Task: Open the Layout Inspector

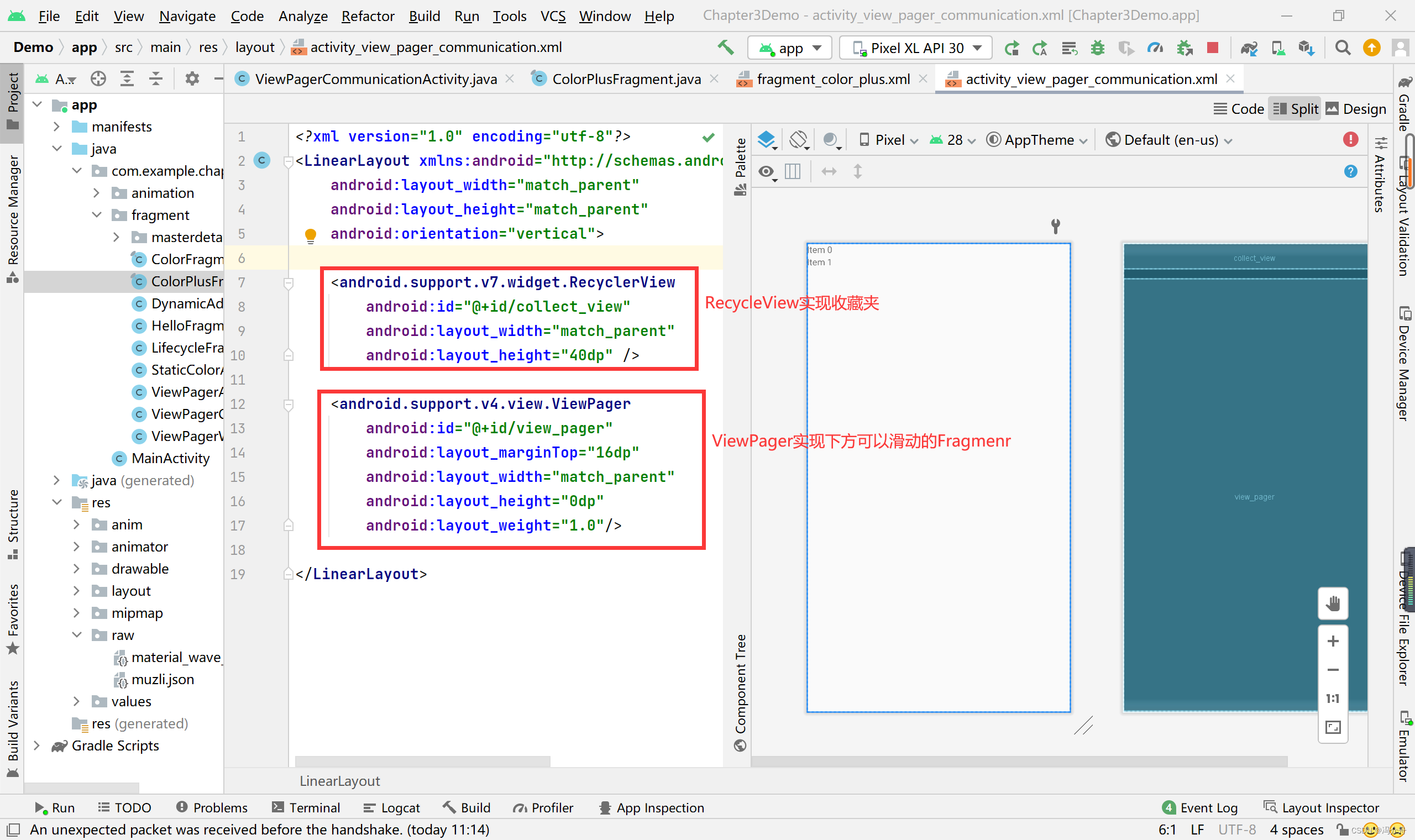Action: [1322, 808]
